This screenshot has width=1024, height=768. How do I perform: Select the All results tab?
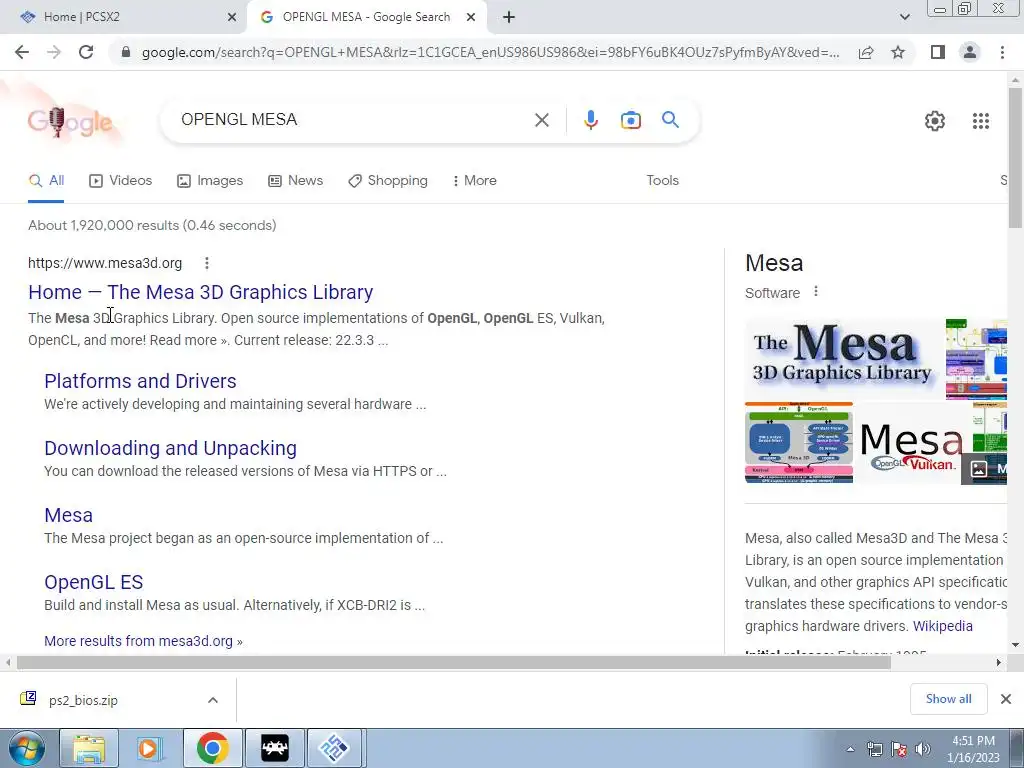pyautogui.click(x=46, y=181)
